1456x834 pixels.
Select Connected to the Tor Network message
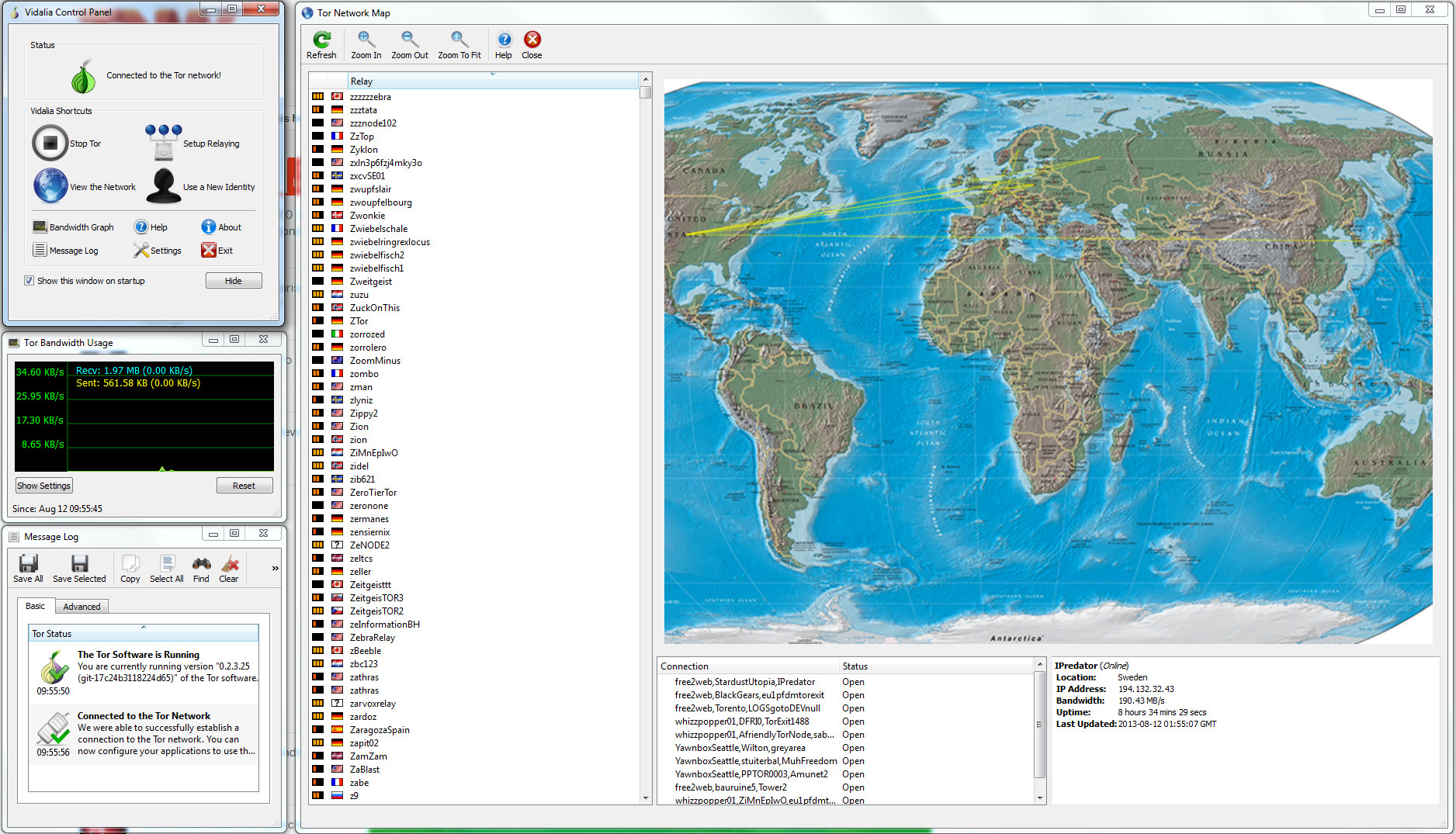(144, 734)
